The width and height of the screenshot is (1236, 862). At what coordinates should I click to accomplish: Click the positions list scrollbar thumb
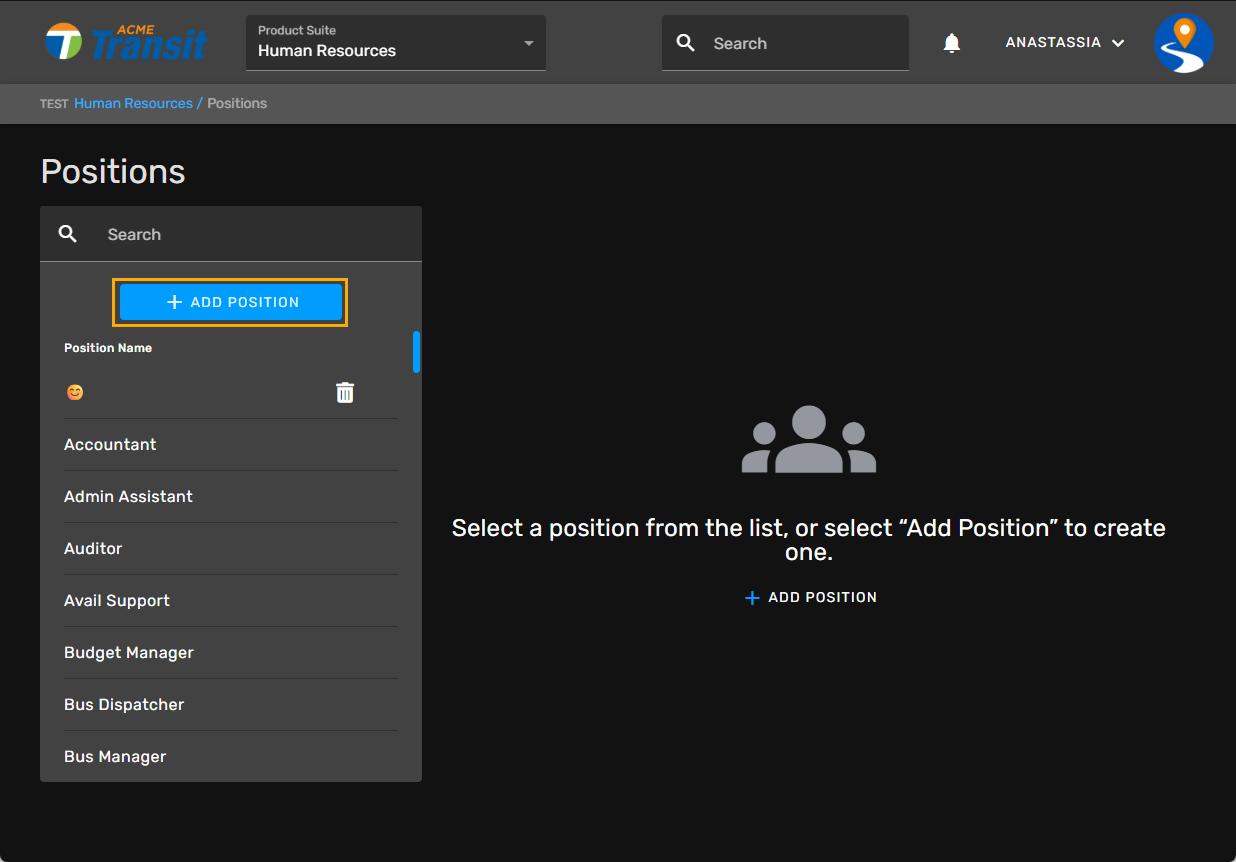[416, 352]
